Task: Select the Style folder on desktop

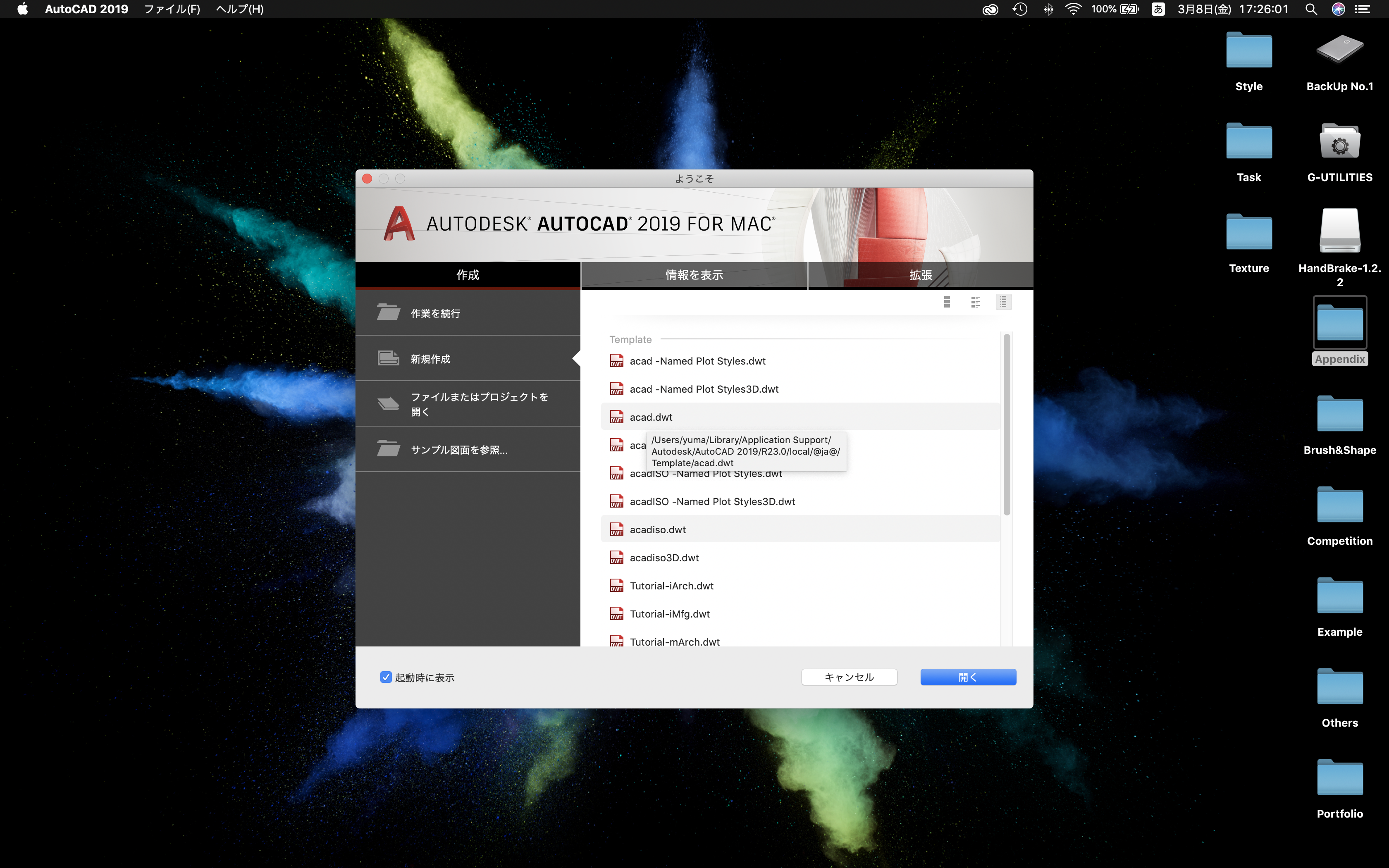Action: 1249,50
